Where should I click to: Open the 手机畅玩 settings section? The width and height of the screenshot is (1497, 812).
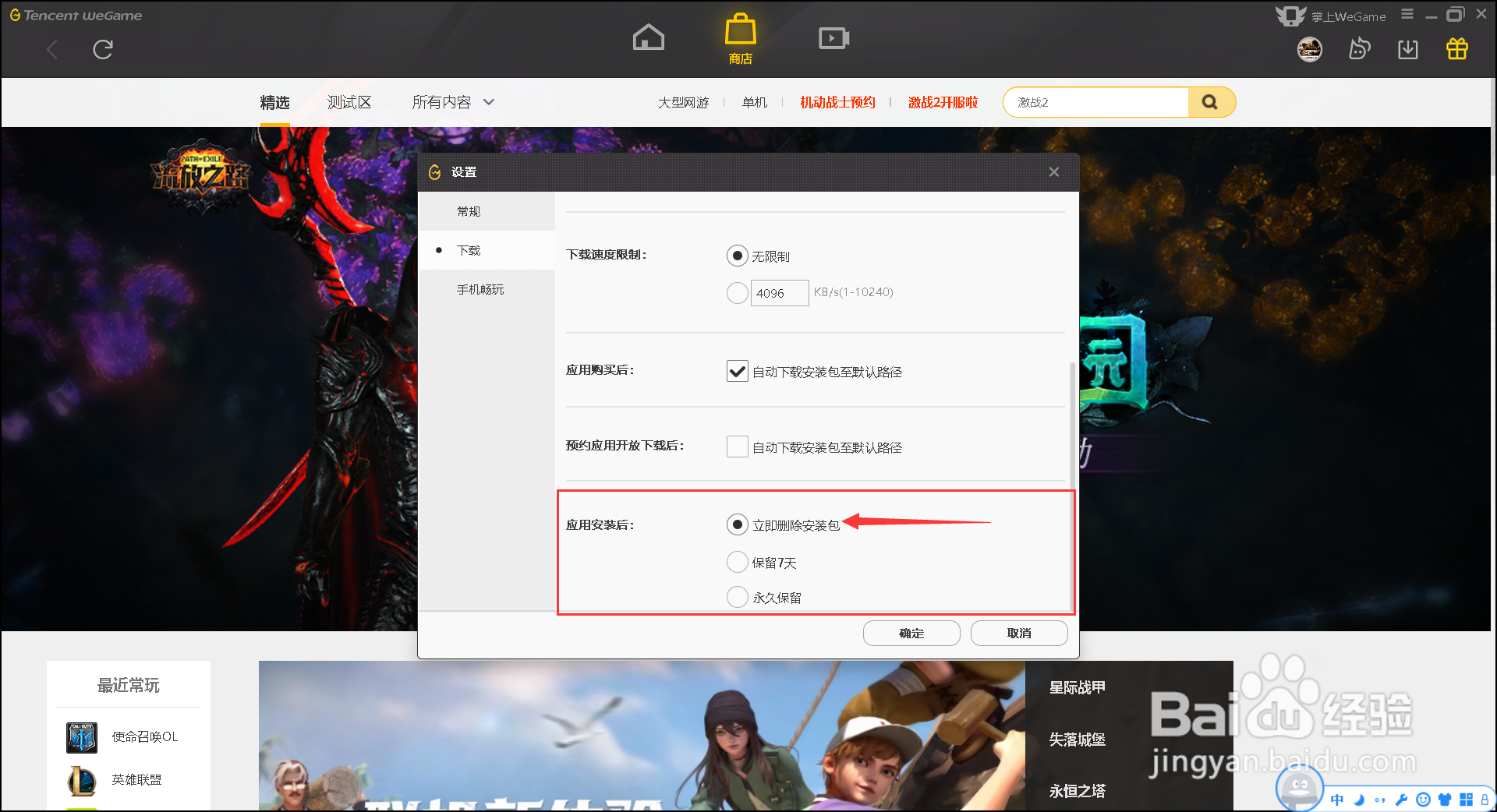tap(487, 289)
